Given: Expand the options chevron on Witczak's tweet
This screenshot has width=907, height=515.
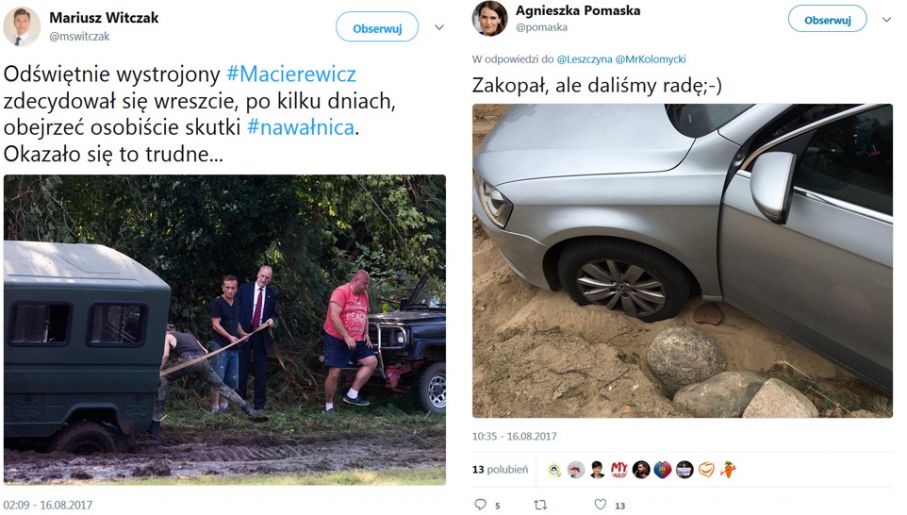Looking at the screenshot, I should click(439, 27).
